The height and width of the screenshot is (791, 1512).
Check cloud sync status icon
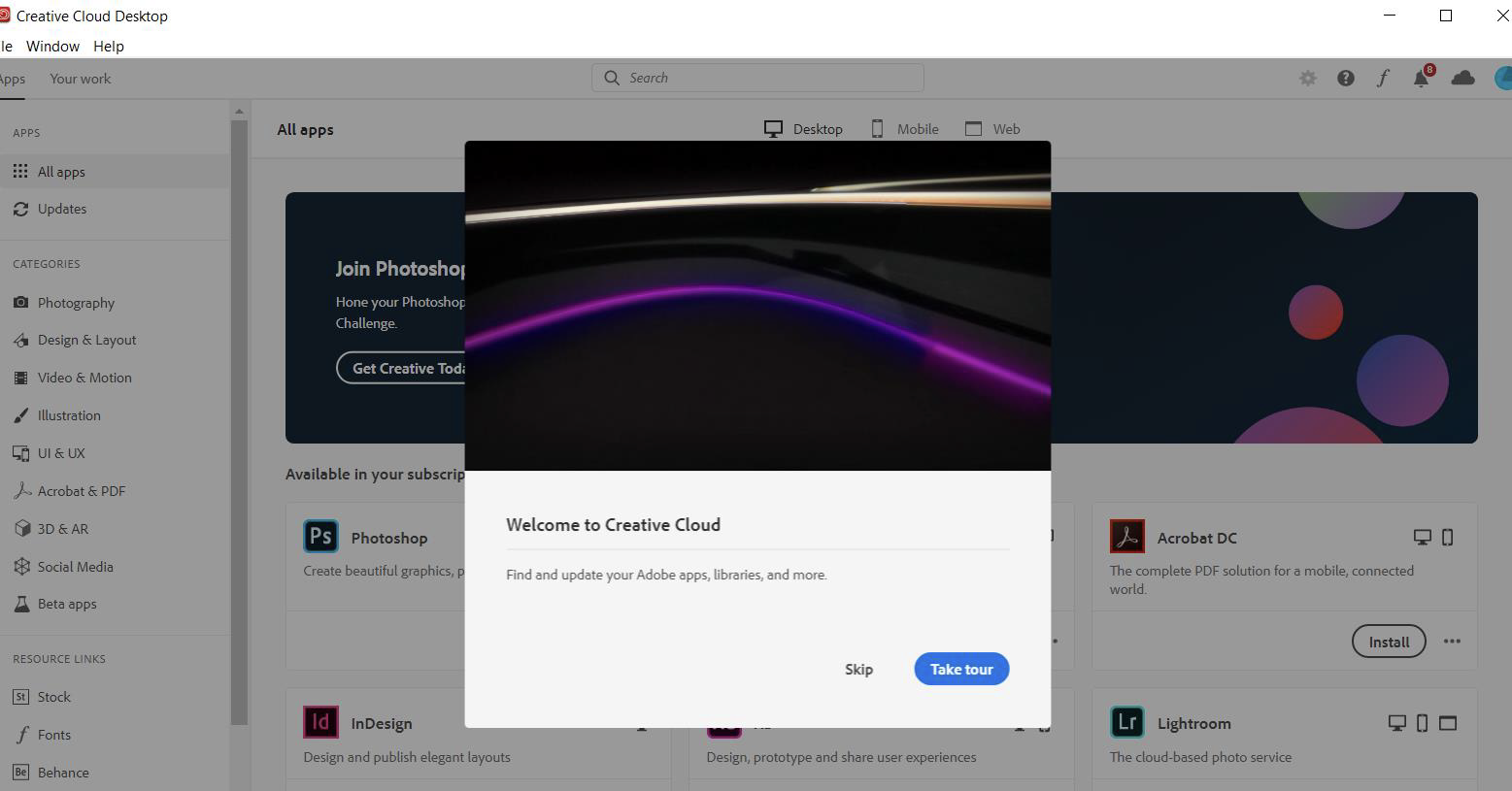click(x=1462, y=78)
